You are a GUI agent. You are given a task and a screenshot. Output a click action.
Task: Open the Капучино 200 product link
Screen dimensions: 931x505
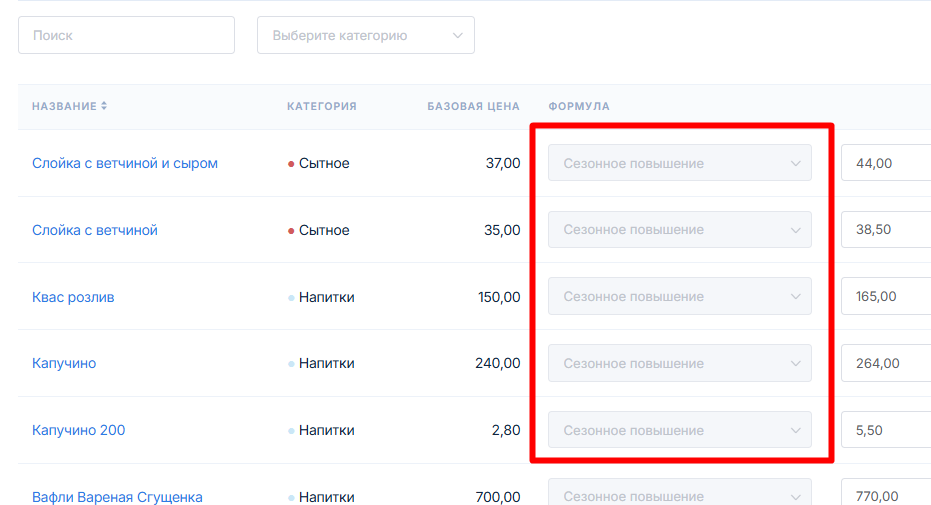(78, 431)
